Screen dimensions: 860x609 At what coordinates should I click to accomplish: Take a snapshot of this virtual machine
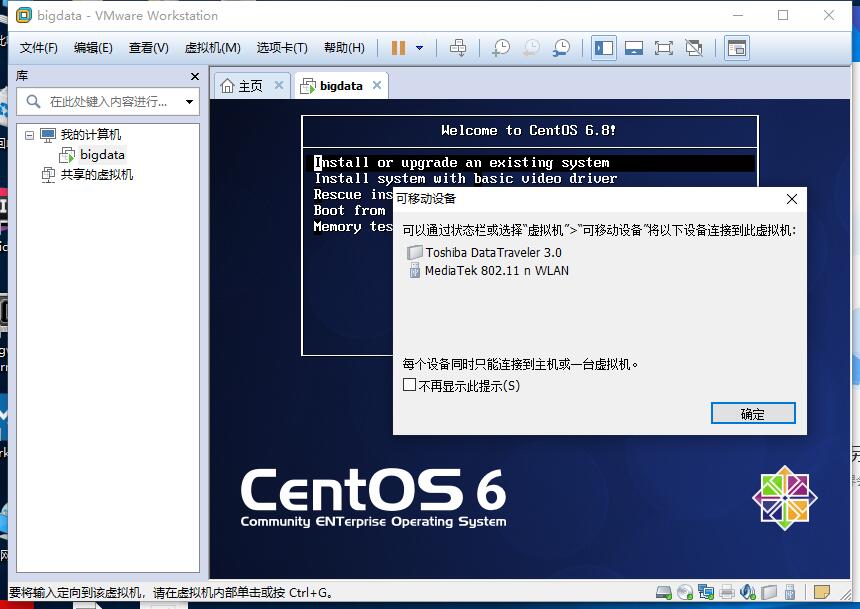coord(501,48)
